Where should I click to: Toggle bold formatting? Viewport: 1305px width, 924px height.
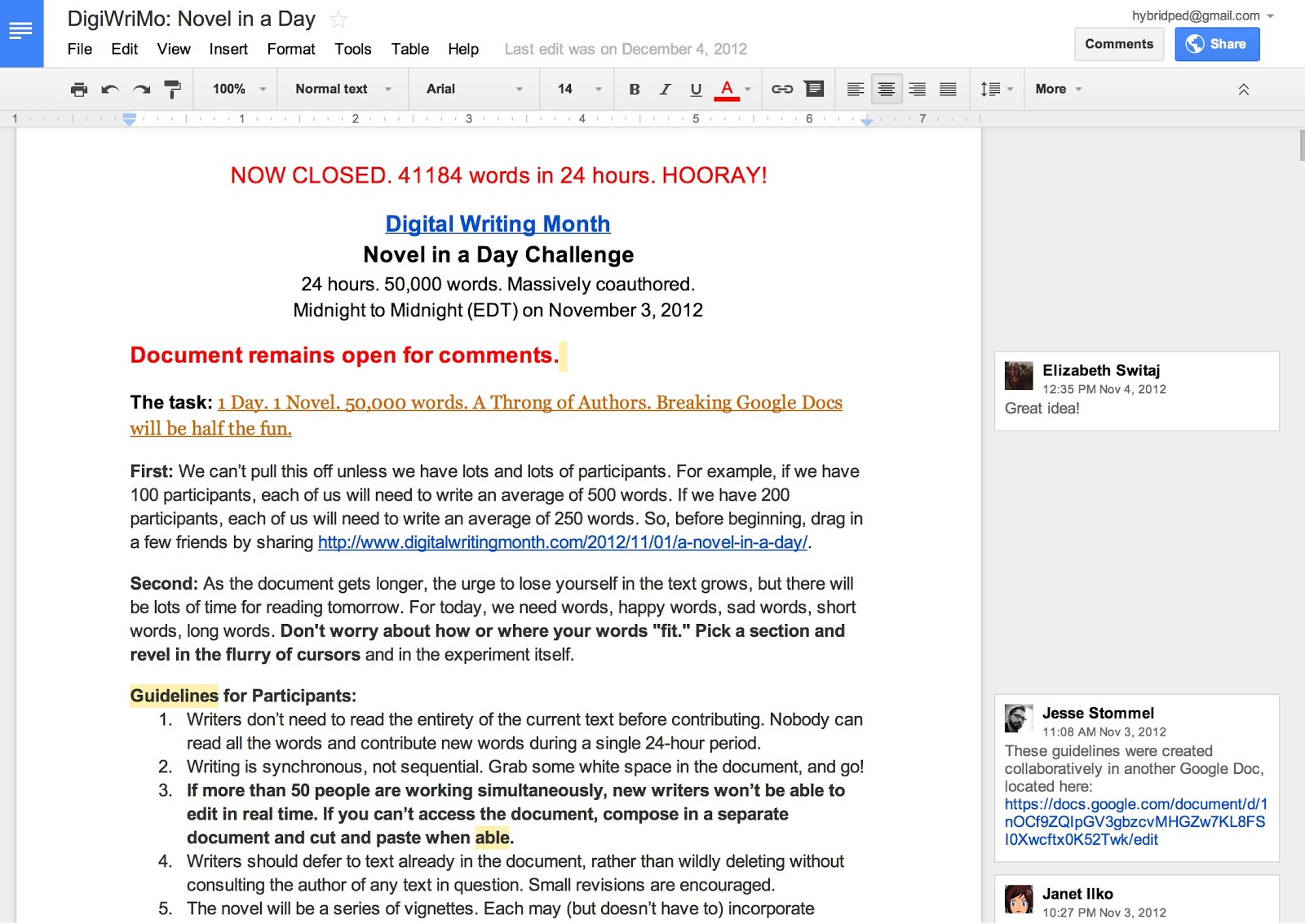[x=635, y=89]
